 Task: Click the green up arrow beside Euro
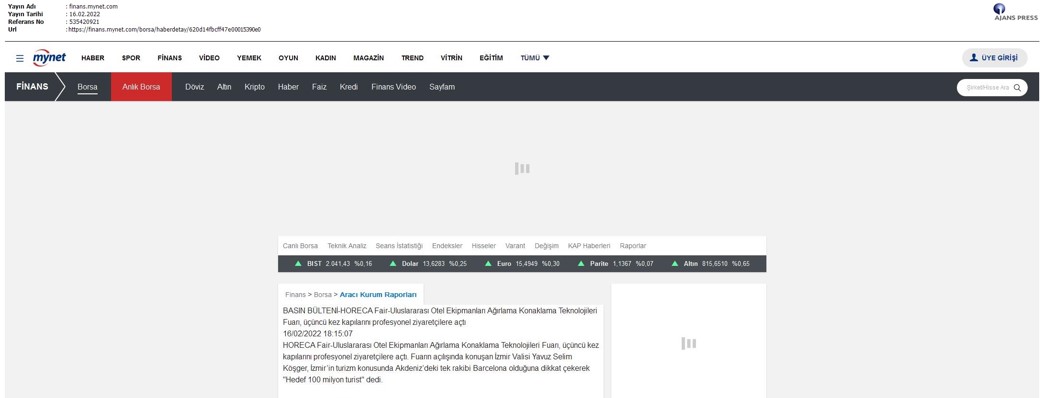[488, 264]
